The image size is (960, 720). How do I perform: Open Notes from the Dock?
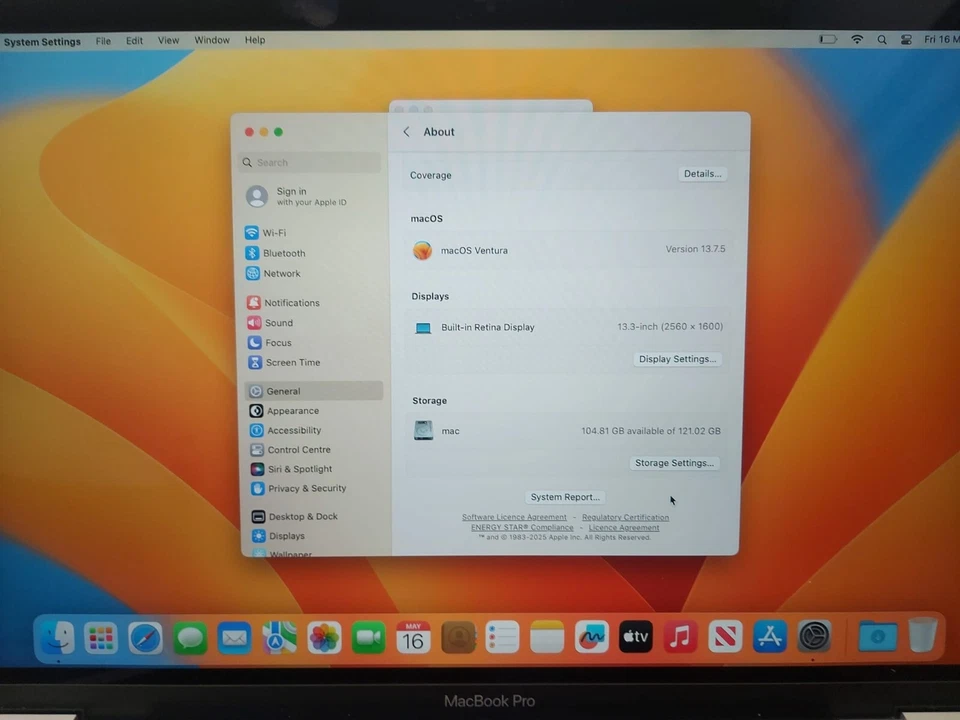547,637
